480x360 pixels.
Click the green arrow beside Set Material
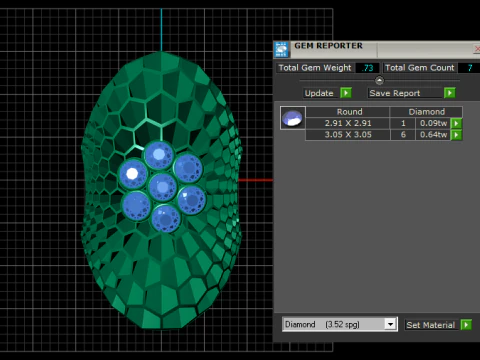point(466,325)
